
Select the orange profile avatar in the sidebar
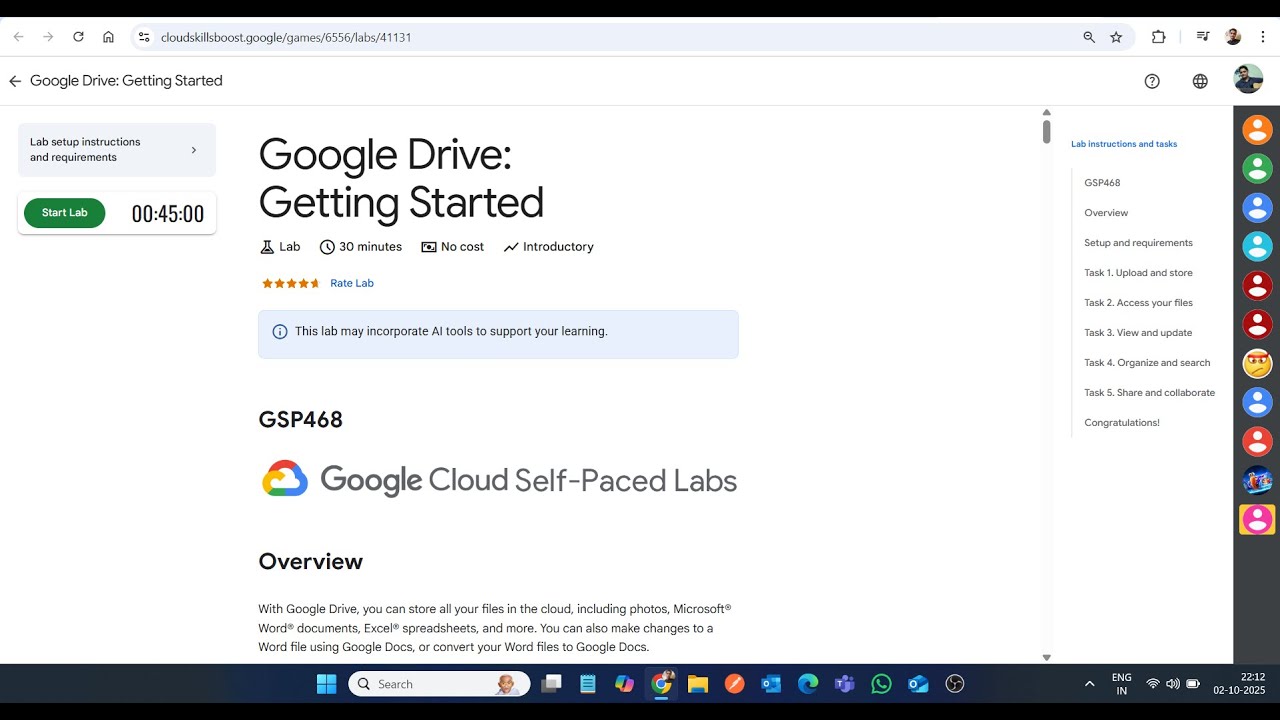coord(1257,130)
